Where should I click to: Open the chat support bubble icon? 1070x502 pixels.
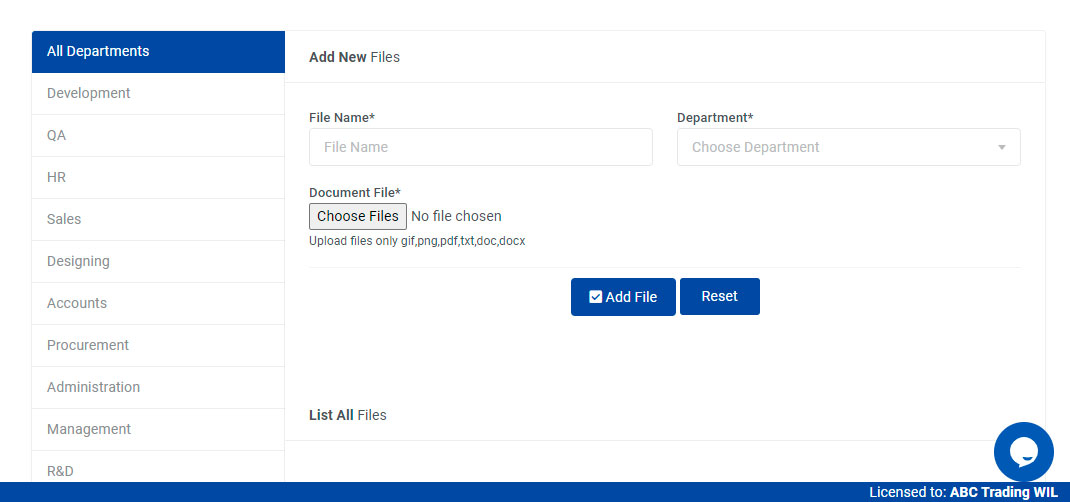tap(1023, 452)
